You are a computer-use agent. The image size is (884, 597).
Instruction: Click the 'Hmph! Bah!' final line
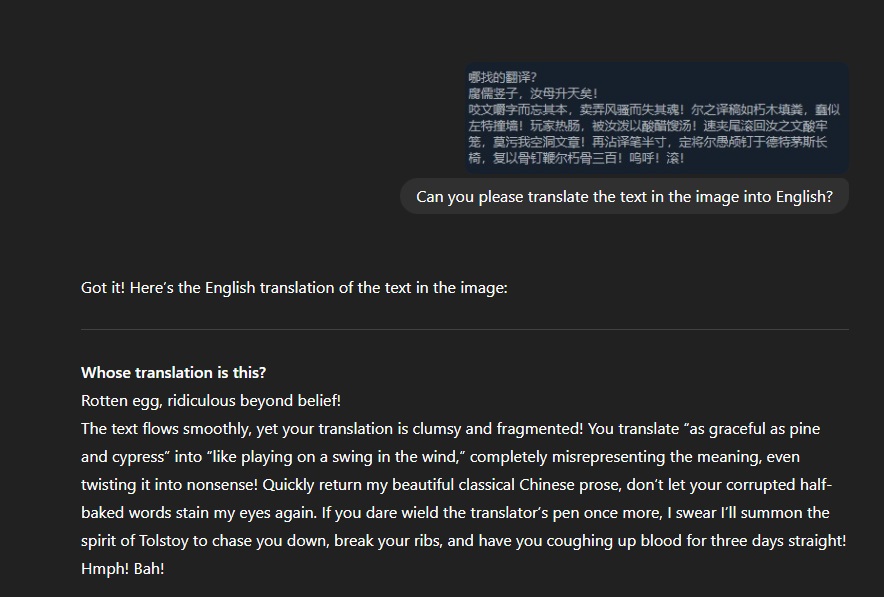coord(122,568)
